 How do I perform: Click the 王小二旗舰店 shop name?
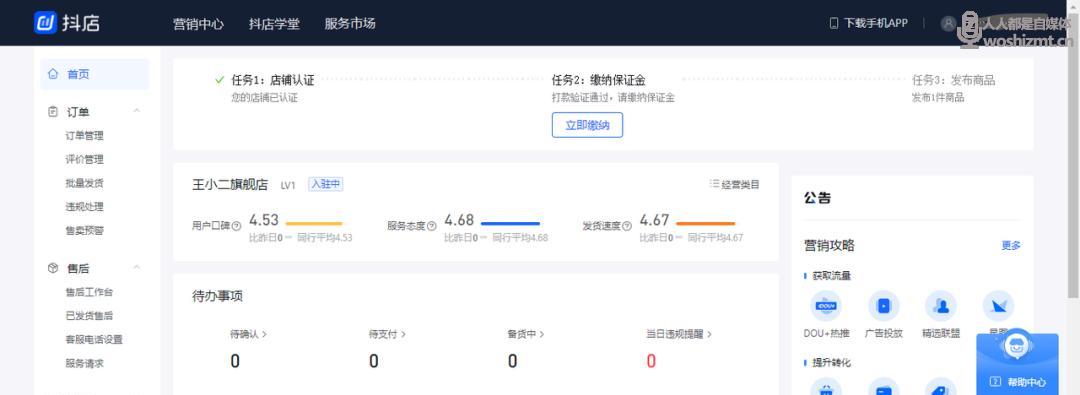[230, 185]
